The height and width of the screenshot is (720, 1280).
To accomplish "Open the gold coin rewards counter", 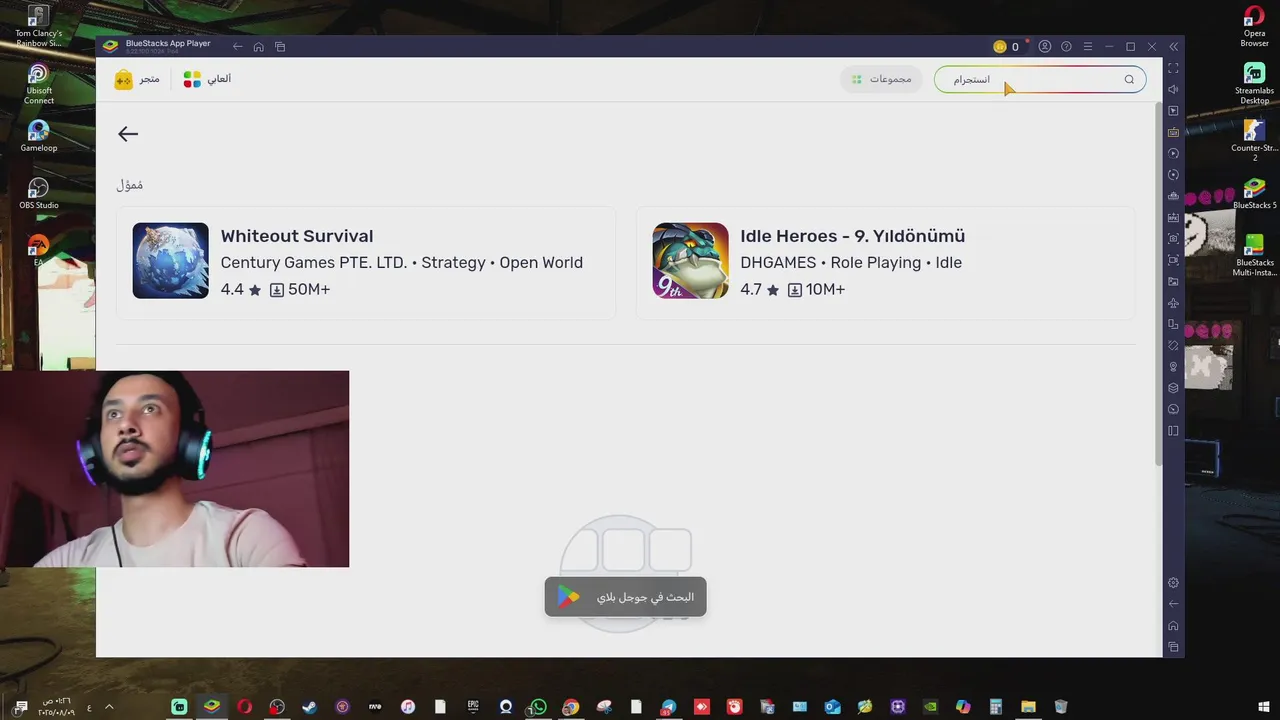I will pos(1006,47).
